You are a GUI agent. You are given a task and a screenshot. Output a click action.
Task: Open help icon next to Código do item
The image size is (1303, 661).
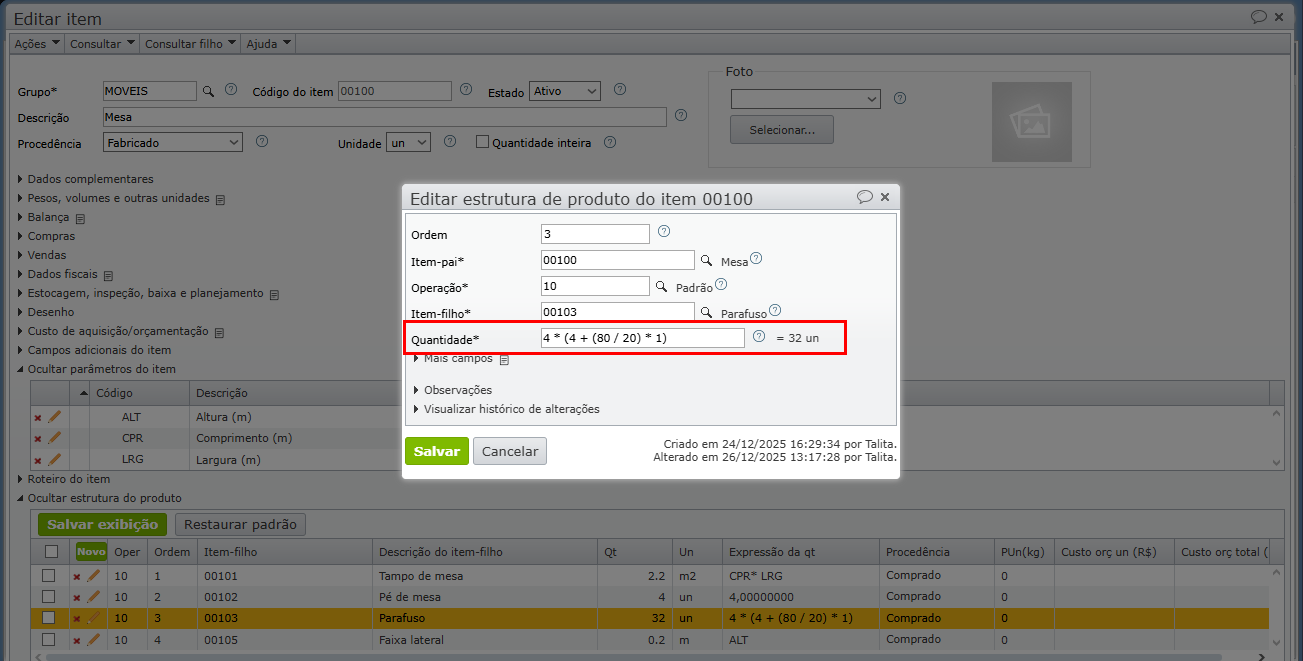pyautogui.click(x=466, y=89)
